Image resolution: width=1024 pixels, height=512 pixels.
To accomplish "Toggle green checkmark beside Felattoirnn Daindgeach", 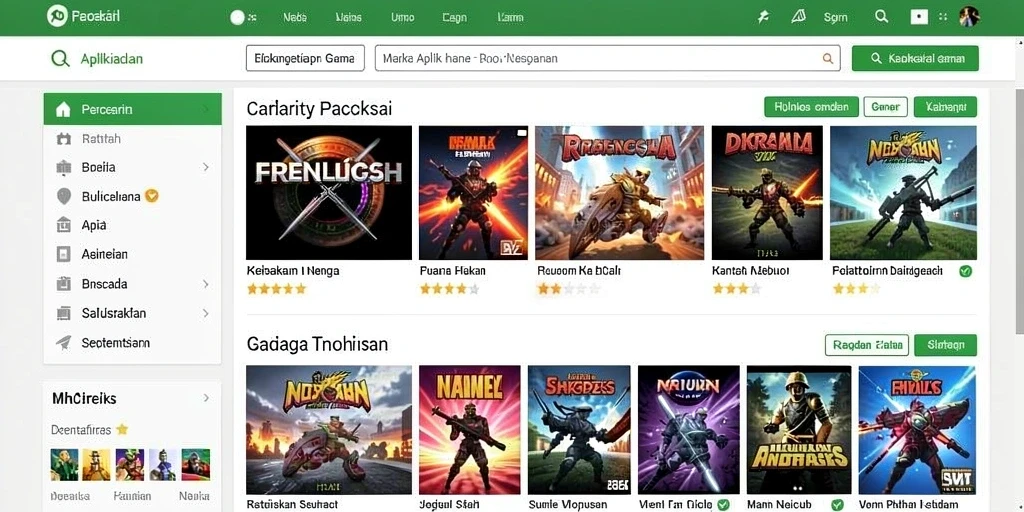I will tap(965, 271).
